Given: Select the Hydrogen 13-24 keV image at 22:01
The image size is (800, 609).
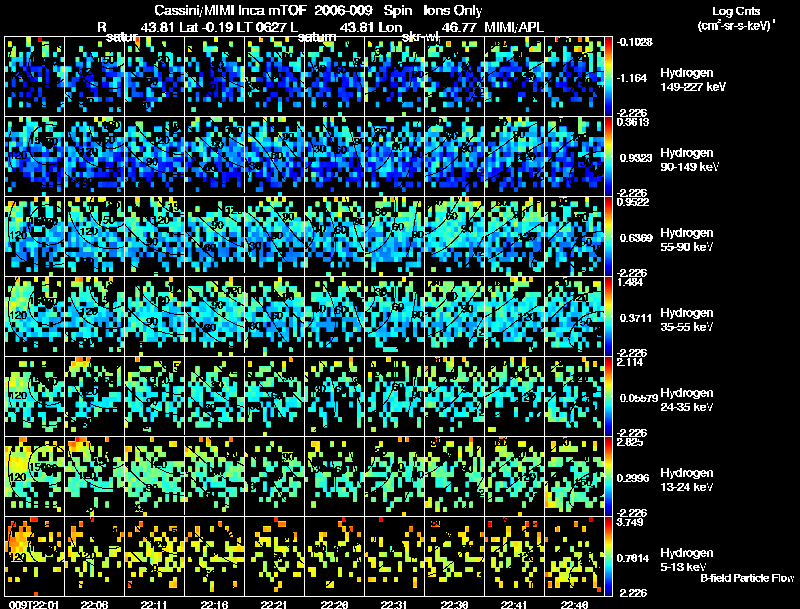Looking at the screenshot, I should pyautogui.click(x=35, y=476).
